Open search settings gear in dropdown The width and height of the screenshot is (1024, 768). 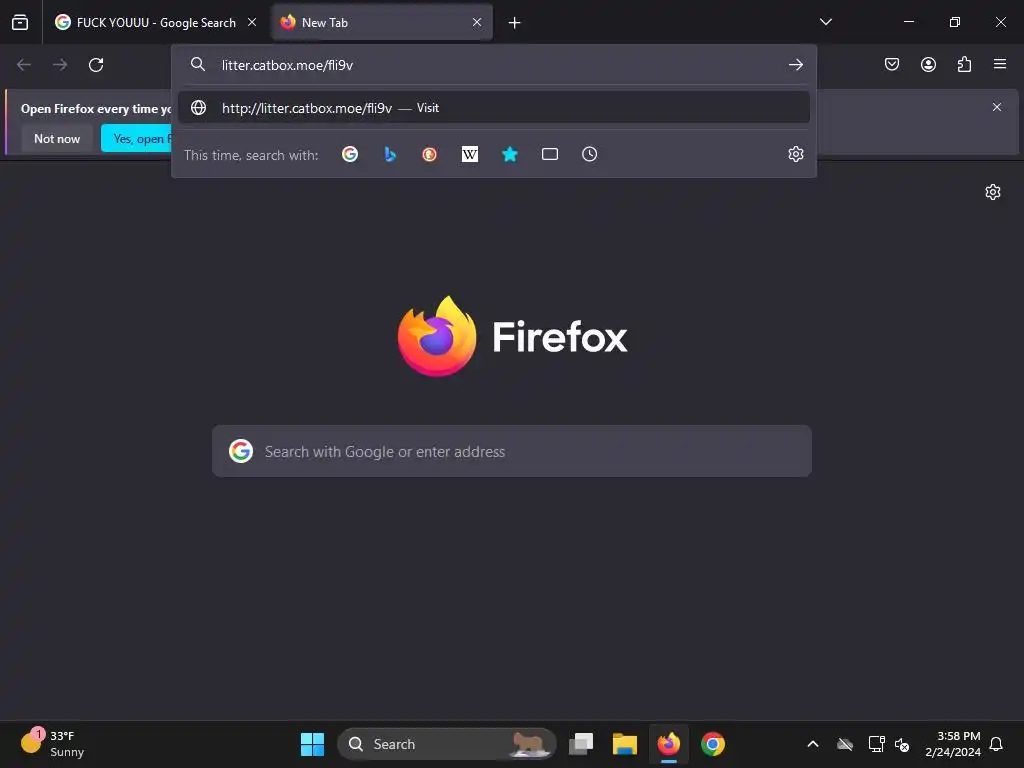[x=795, y=154]
